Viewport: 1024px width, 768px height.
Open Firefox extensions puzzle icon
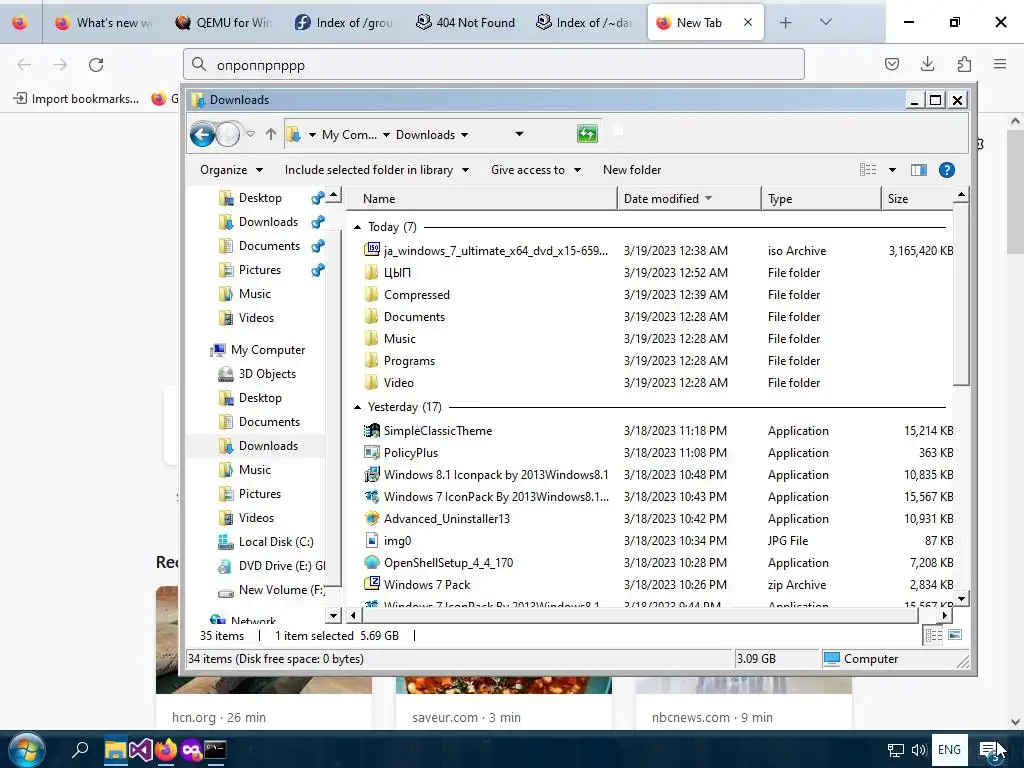(964, 64)
